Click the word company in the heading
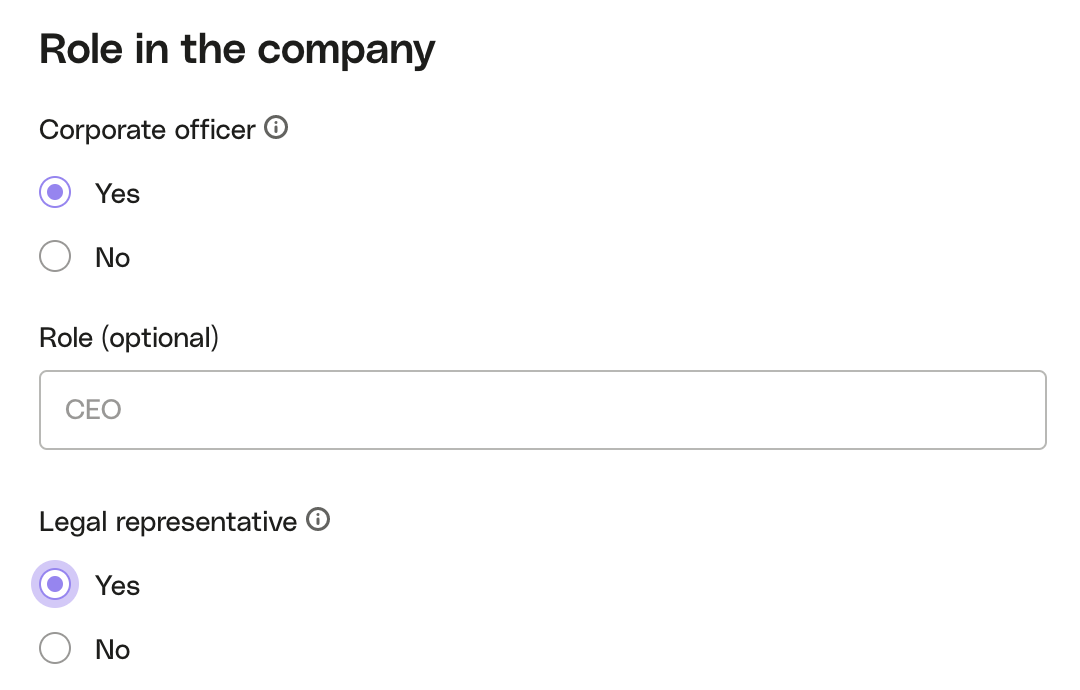 [346, 51]
